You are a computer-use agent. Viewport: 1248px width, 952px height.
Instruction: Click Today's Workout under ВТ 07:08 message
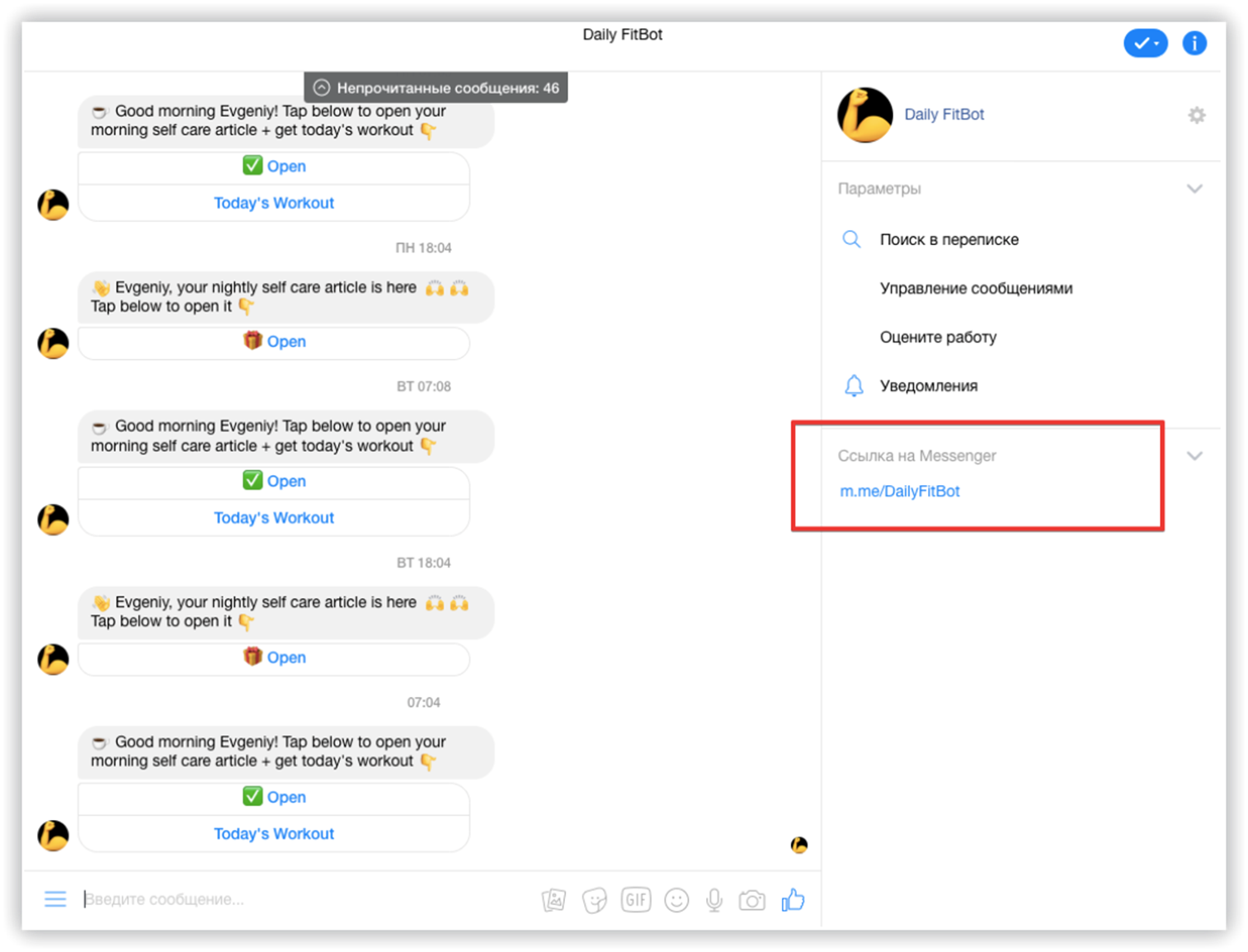coord(274,518)
